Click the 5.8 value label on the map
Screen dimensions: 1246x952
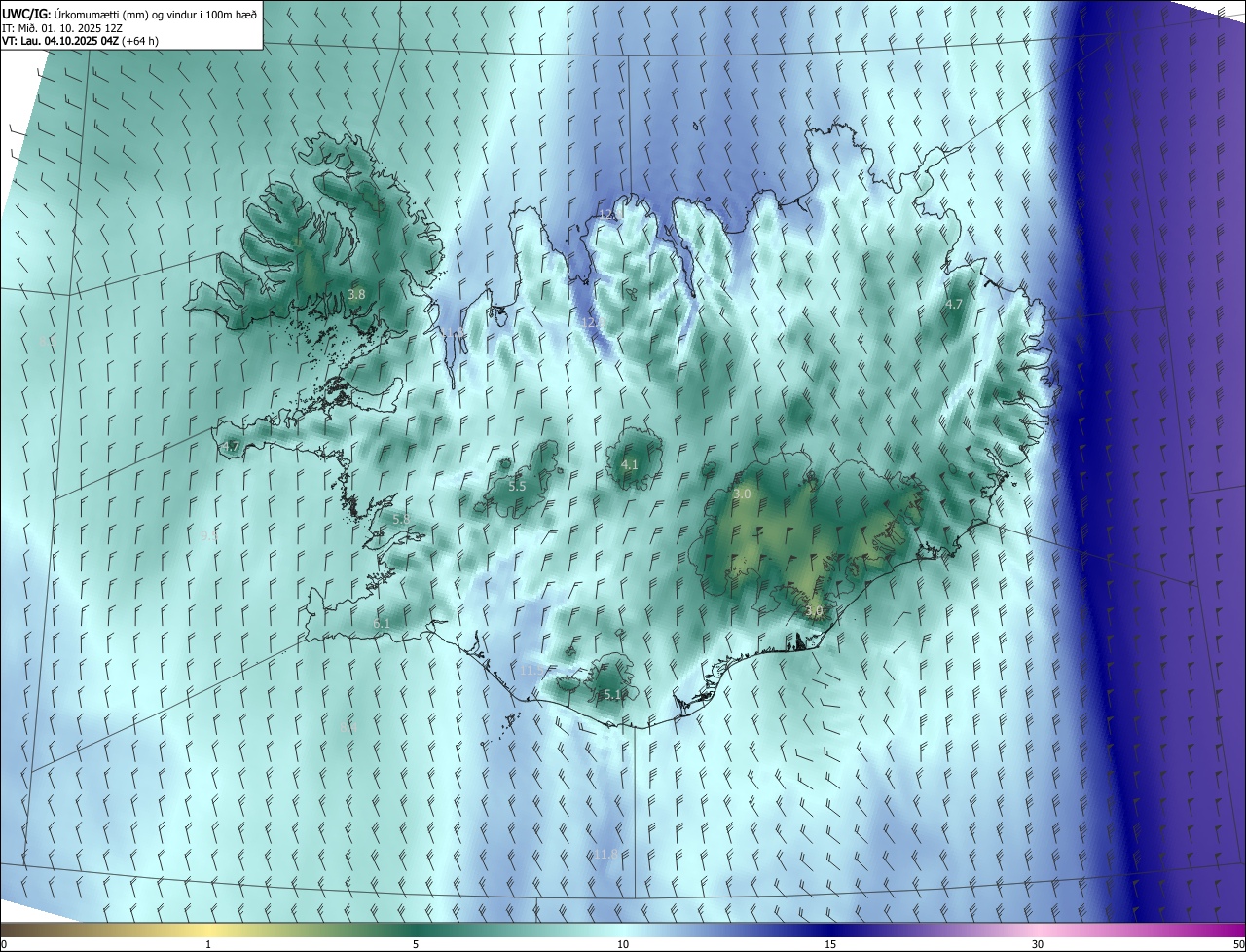(x=400, y=519)
